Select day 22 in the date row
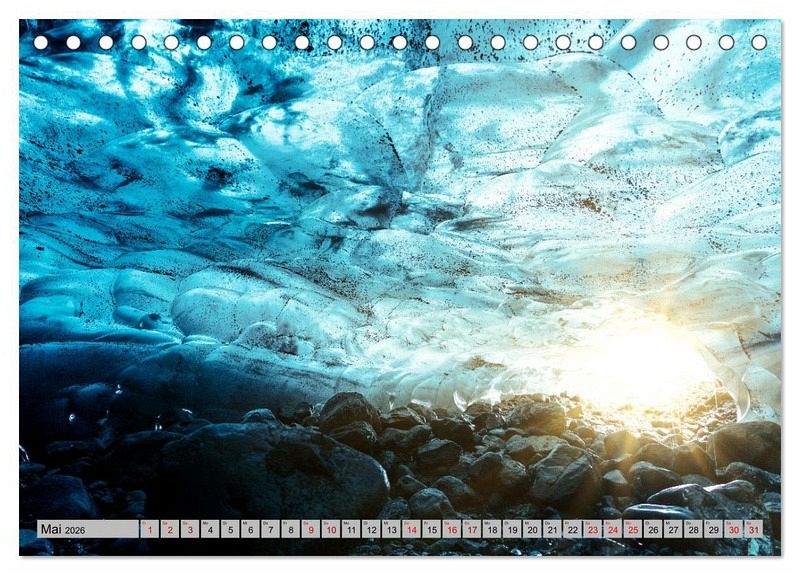The height and width of the screenshot is (575, 800). coord(572,529)
